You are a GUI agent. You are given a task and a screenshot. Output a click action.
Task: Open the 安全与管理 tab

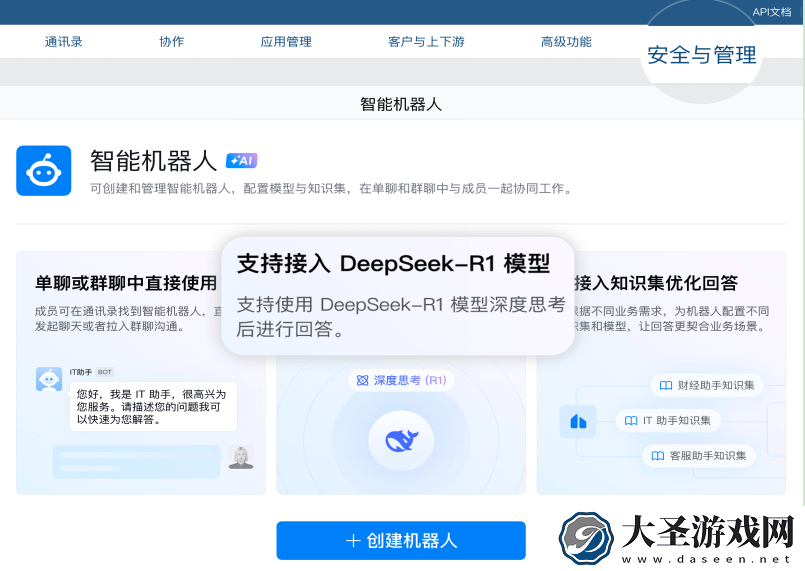point(701,55)
